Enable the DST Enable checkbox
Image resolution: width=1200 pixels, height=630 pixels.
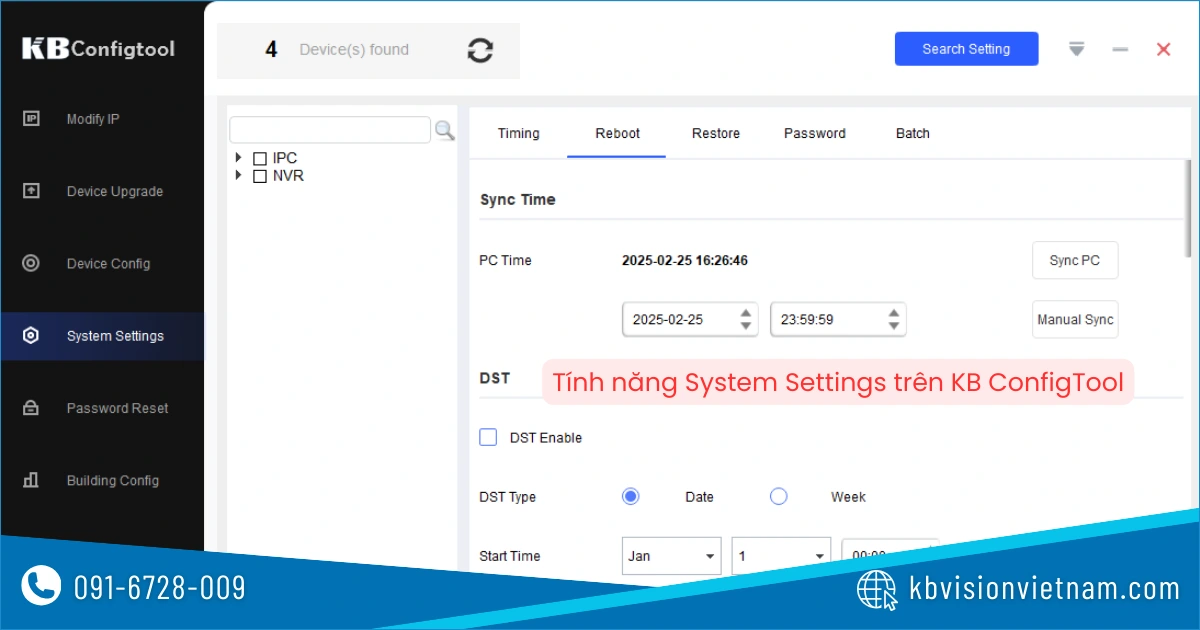(x=488, y=437)
